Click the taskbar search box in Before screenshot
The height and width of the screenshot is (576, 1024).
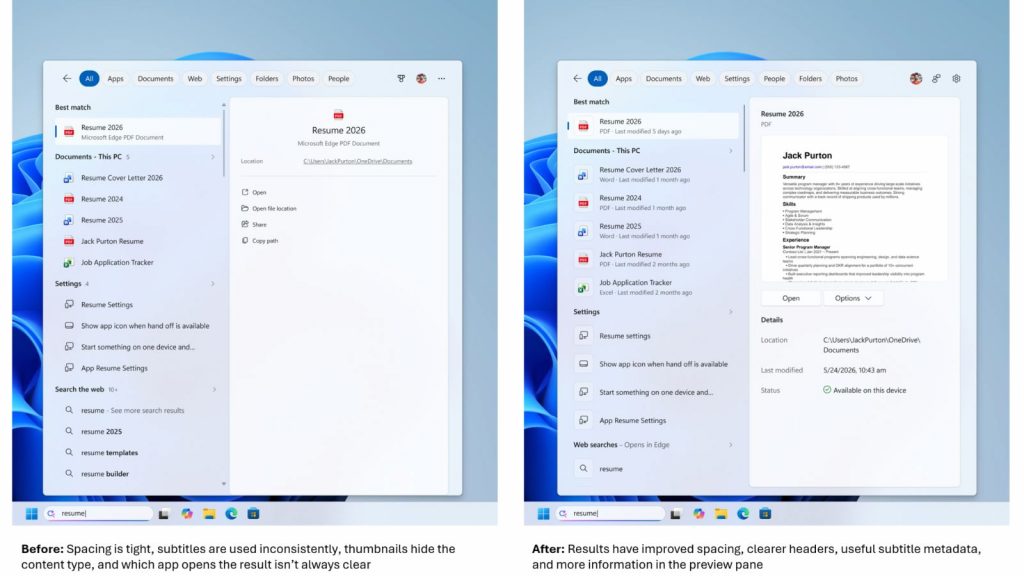[x=98, y=514]
